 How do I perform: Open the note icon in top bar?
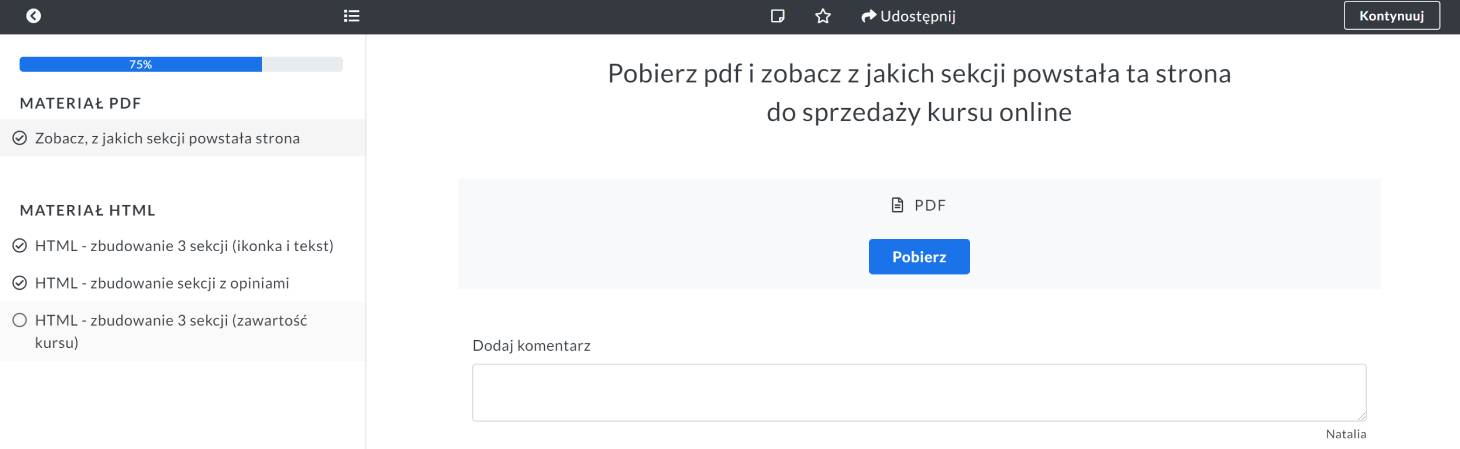click(x=777, y=16)
